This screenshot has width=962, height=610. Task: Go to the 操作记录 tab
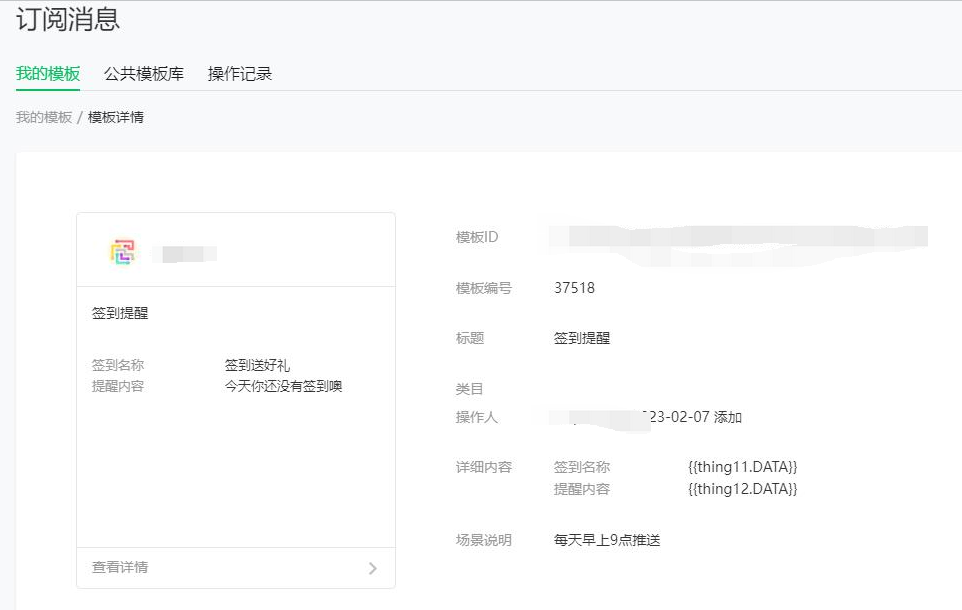pos(240,74)
